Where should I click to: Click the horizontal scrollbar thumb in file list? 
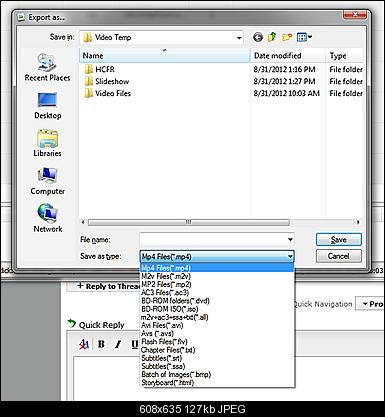(x=189, y=222)
